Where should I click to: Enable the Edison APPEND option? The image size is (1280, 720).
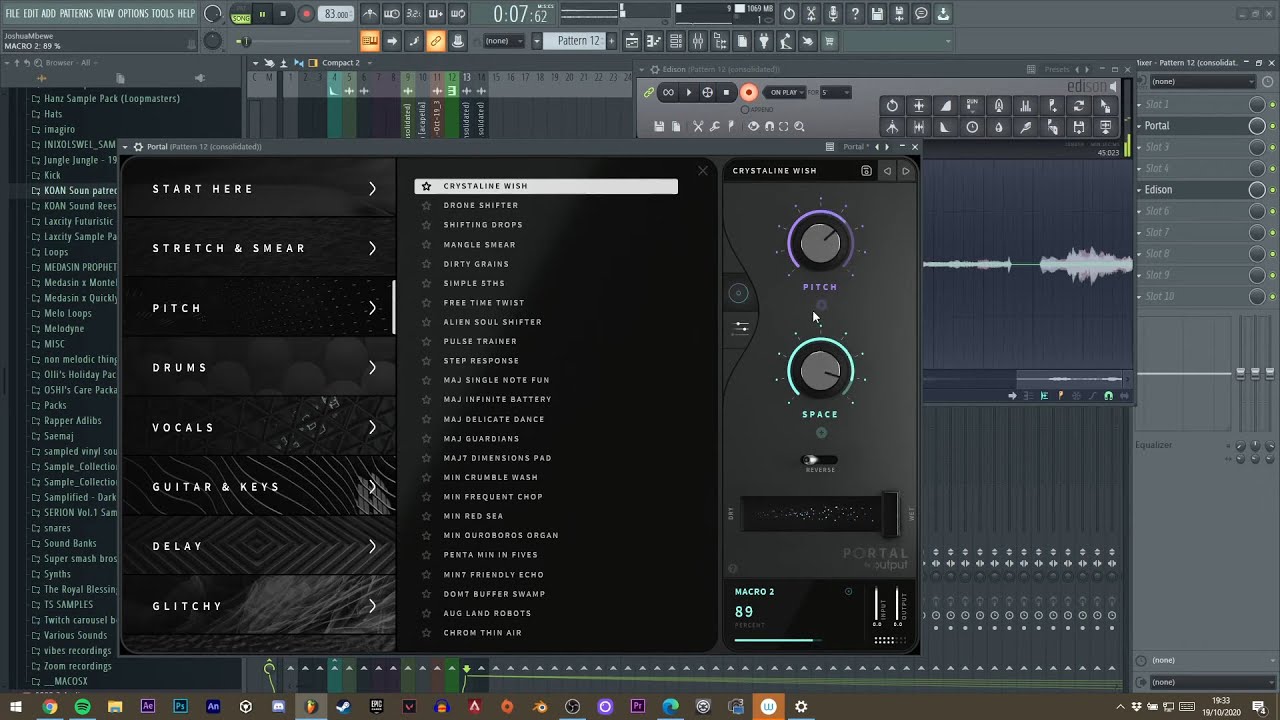point(757,109)
